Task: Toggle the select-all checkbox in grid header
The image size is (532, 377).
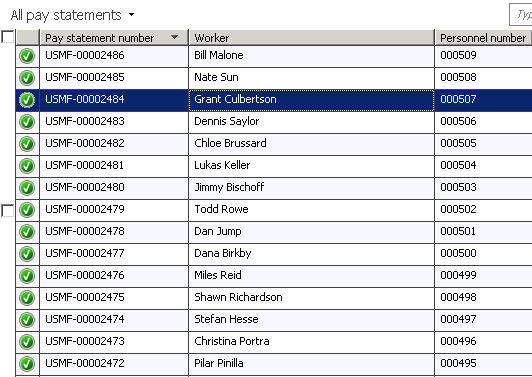Action: pos(7,37)
